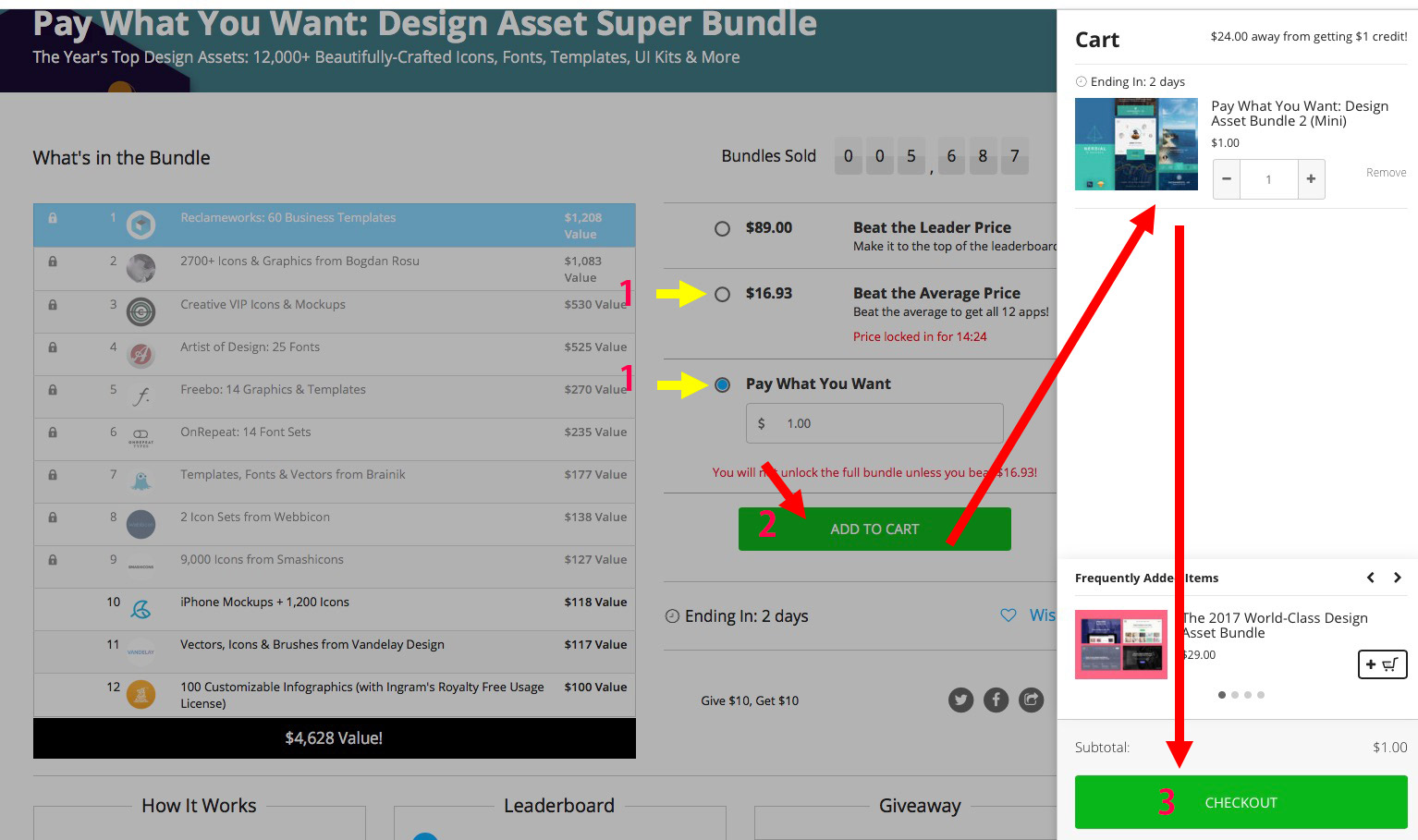Open Artist of Design: 25 Fonts item

click(250, 347)
